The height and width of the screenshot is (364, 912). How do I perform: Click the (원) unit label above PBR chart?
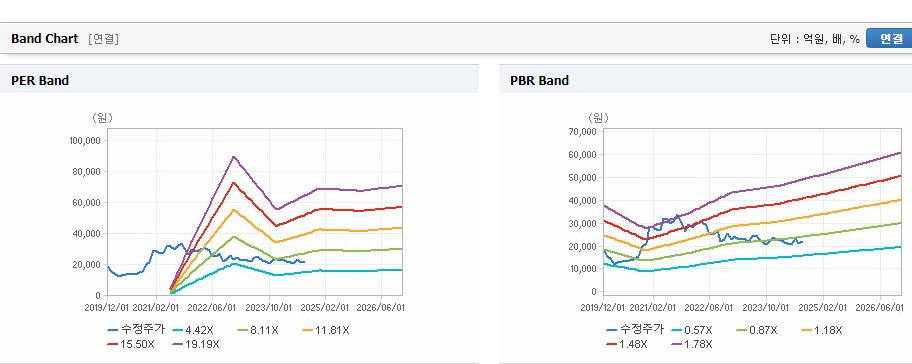[x=599, y=118]
